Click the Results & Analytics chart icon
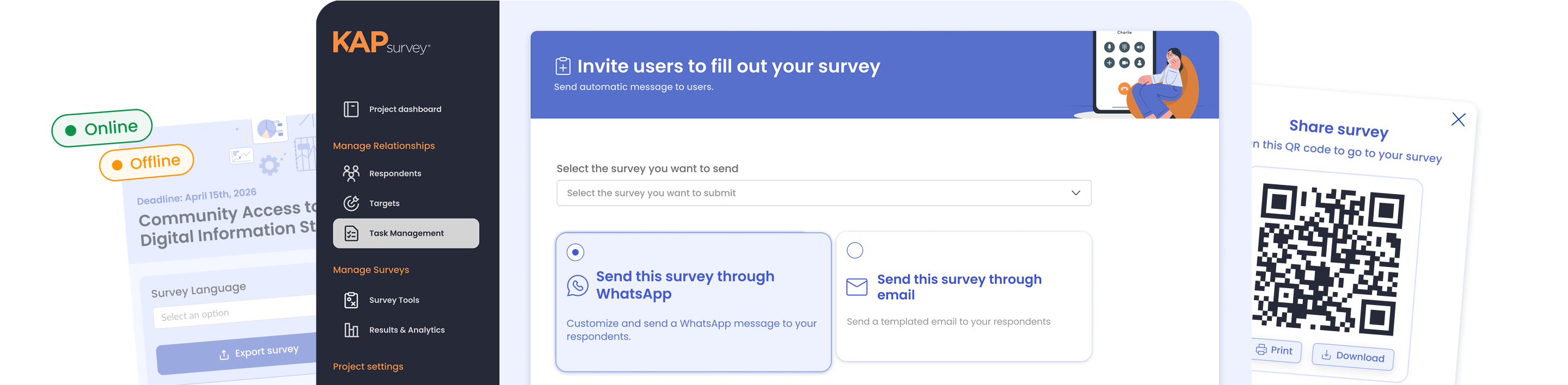The width and height of the screenshot is (1568, 385). pos(351,330)
